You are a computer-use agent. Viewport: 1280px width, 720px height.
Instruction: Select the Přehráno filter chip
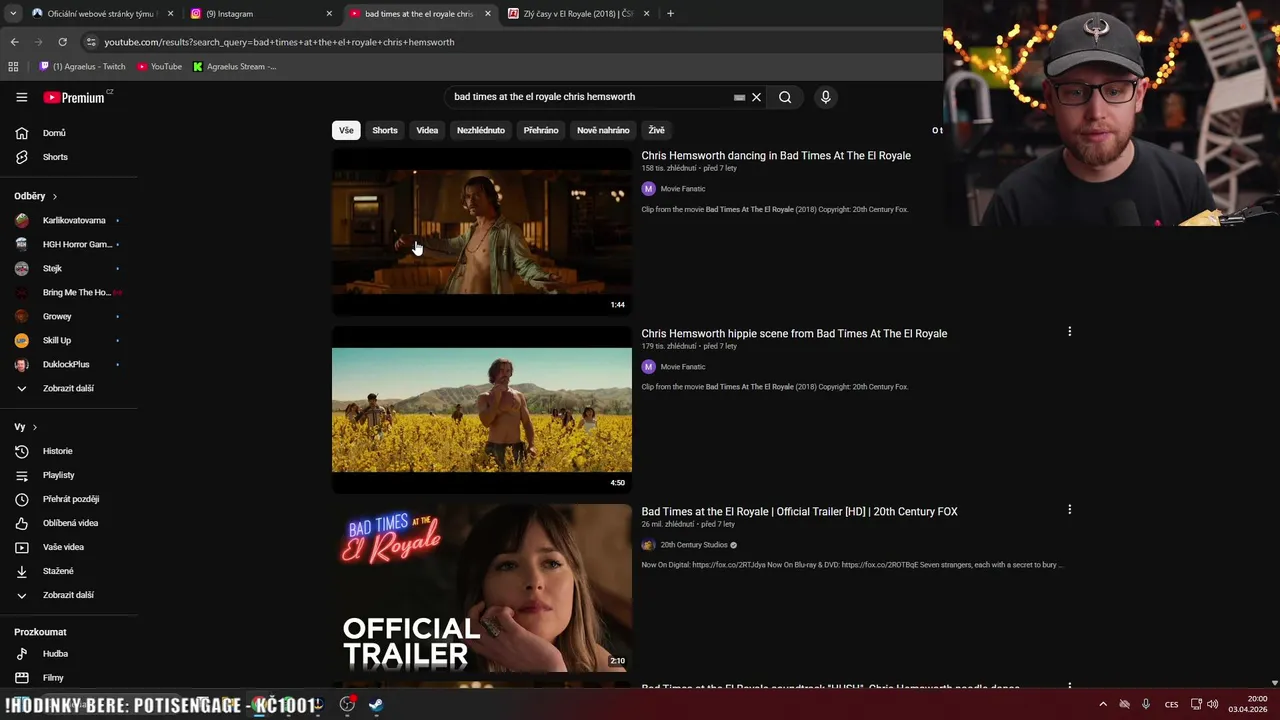(x=541, y=130)
